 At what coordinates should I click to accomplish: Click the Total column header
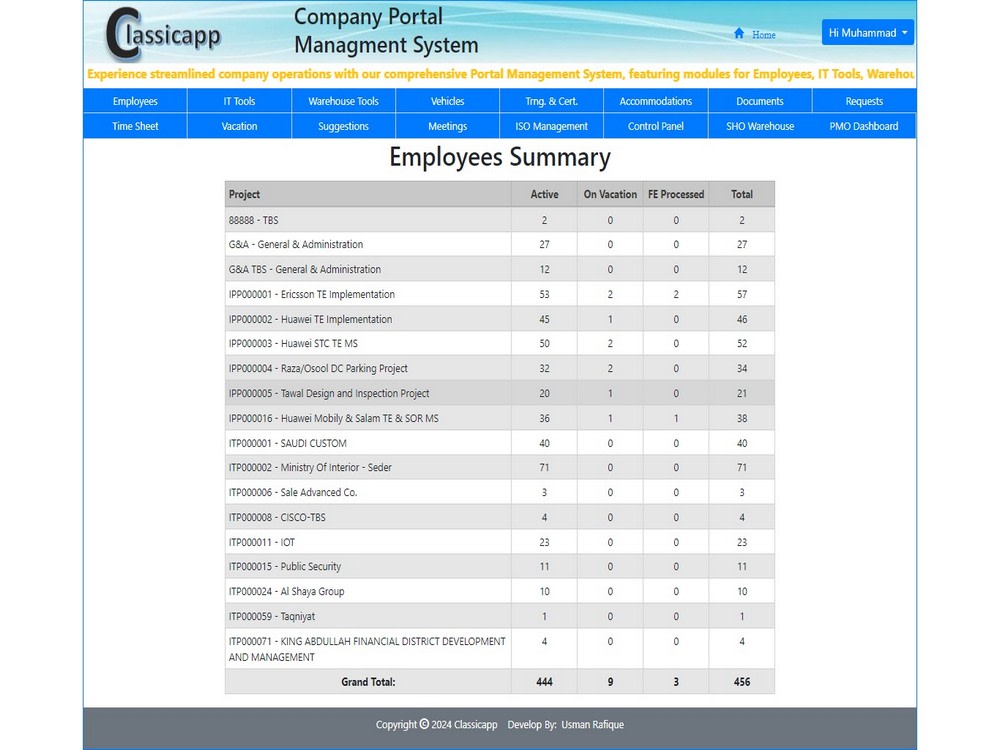tap(742, 194)
